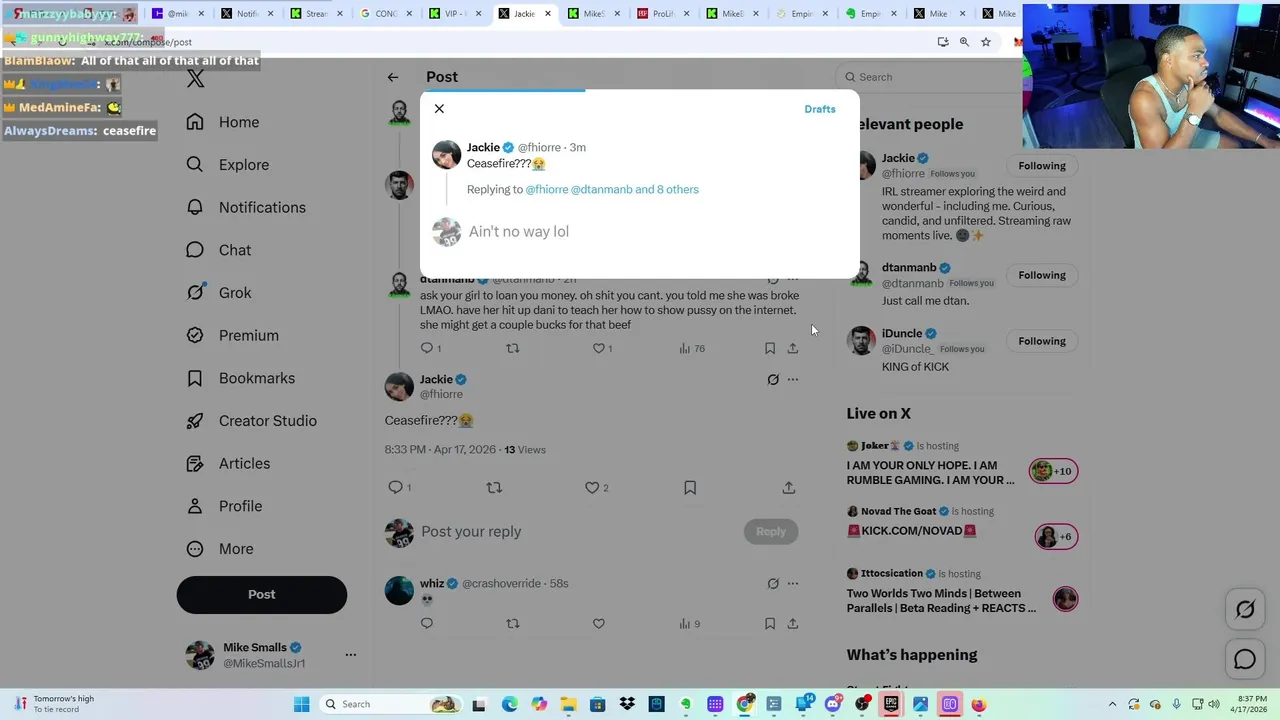This screenshot has width=1280, height=720.
Task: Toggle Following button for iDuncle
Action: 1042,341
